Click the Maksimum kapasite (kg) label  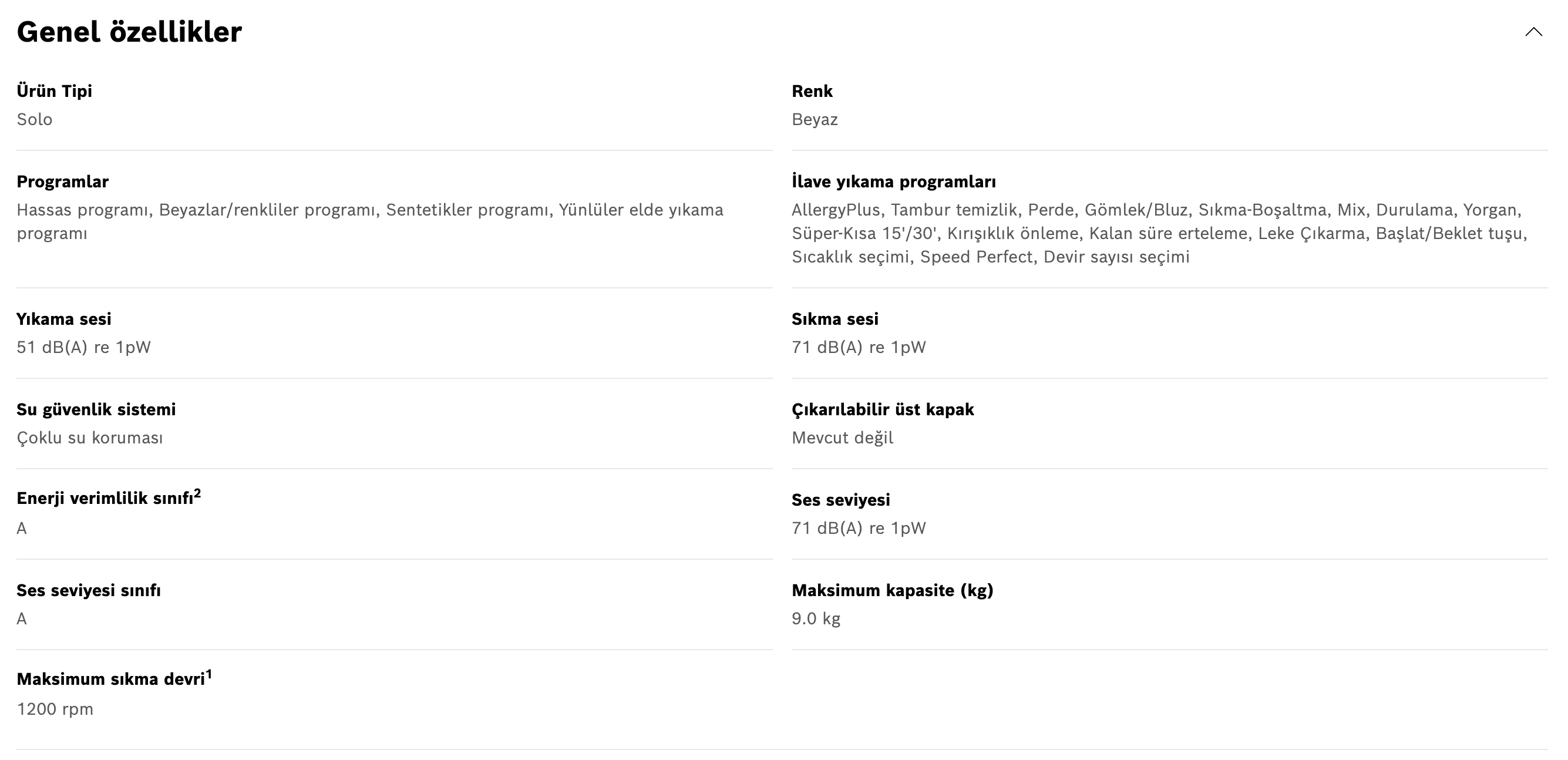click(892, 591)
